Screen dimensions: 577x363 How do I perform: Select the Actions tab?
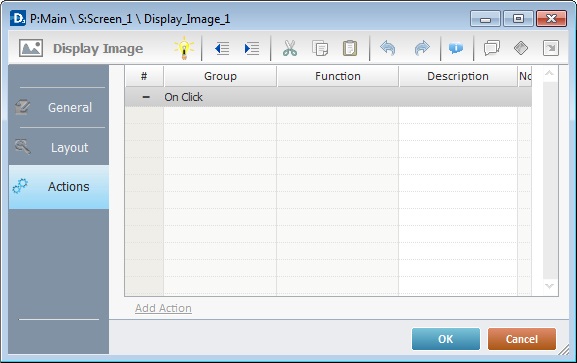59,187
